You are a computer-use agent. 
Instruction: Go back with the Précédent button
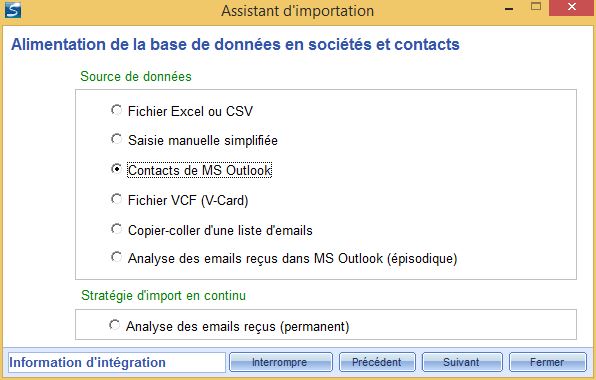tap(377, 362)
